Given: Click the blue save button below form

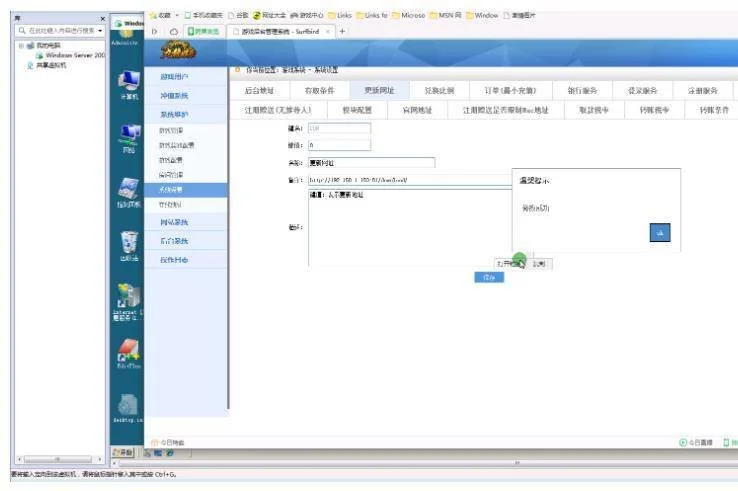Looking at the screenshot, I should click(487, 277).
